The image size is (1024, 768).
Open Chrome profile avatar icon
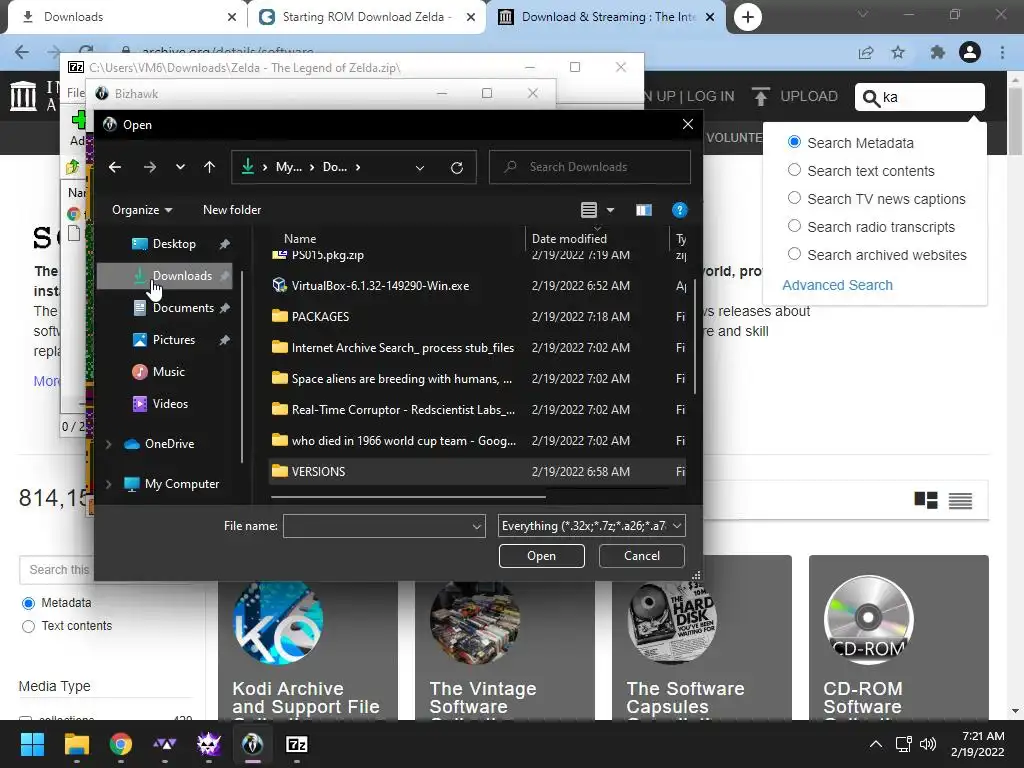coord(970,52)
